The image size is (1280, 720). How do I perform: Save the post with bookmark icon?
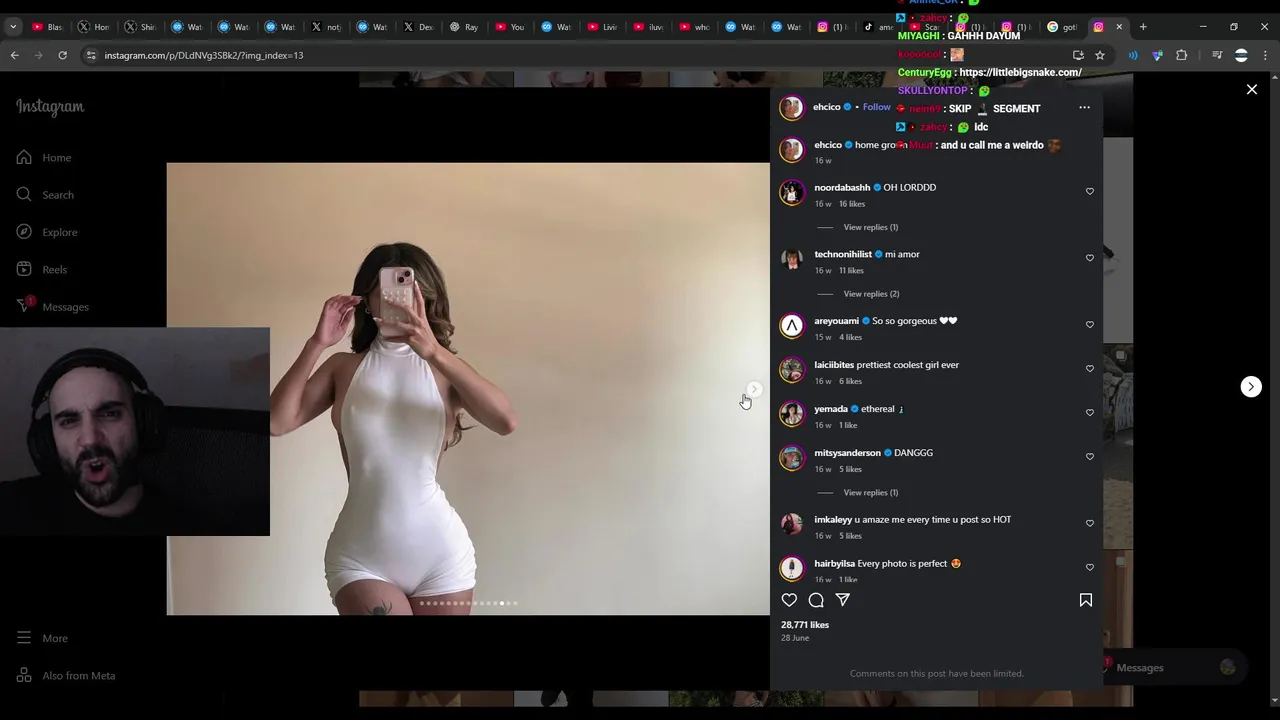tap(1086, 600)
